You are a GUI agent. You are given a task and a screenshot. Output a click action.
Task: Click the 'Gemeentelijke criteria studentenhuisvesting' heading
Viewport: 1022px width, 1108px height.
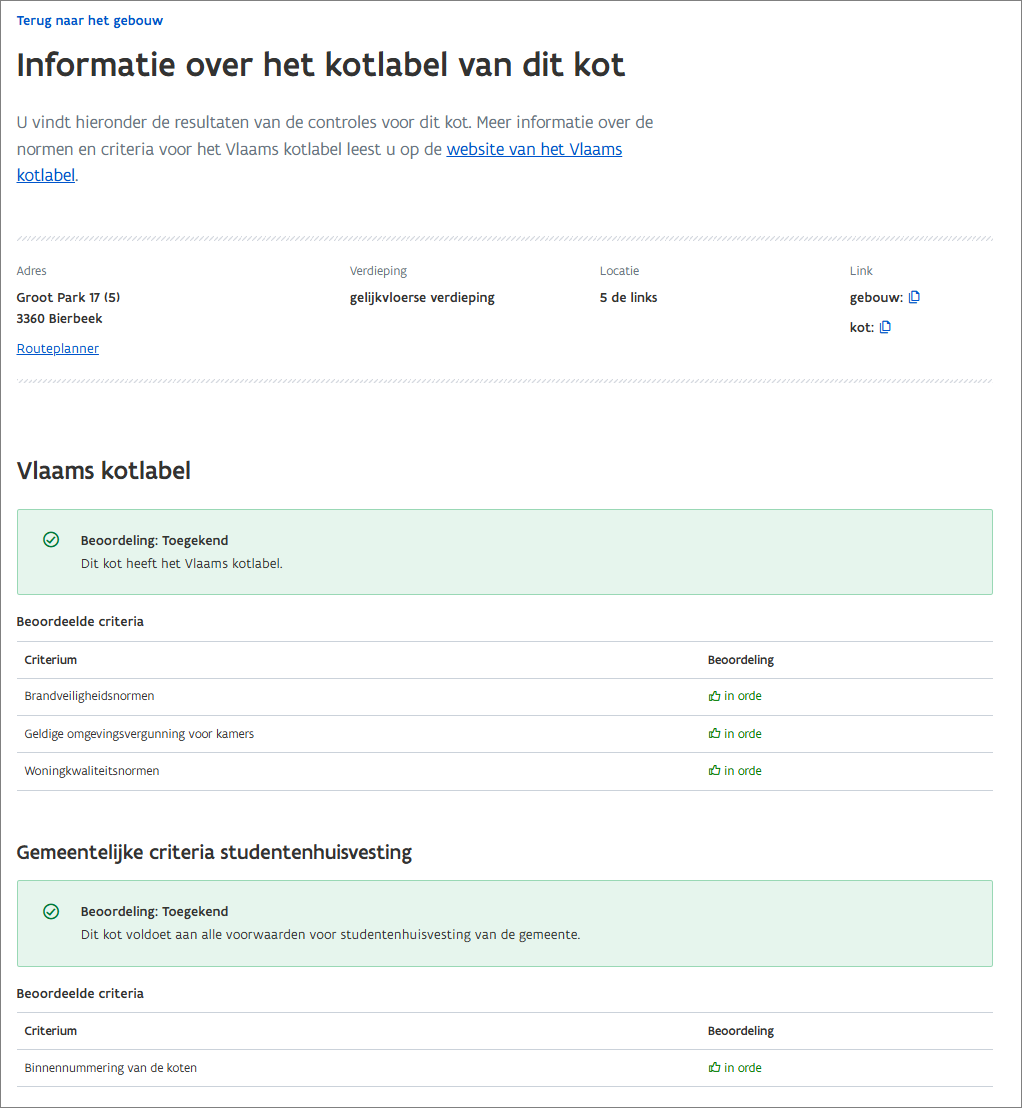pos(215,853)
